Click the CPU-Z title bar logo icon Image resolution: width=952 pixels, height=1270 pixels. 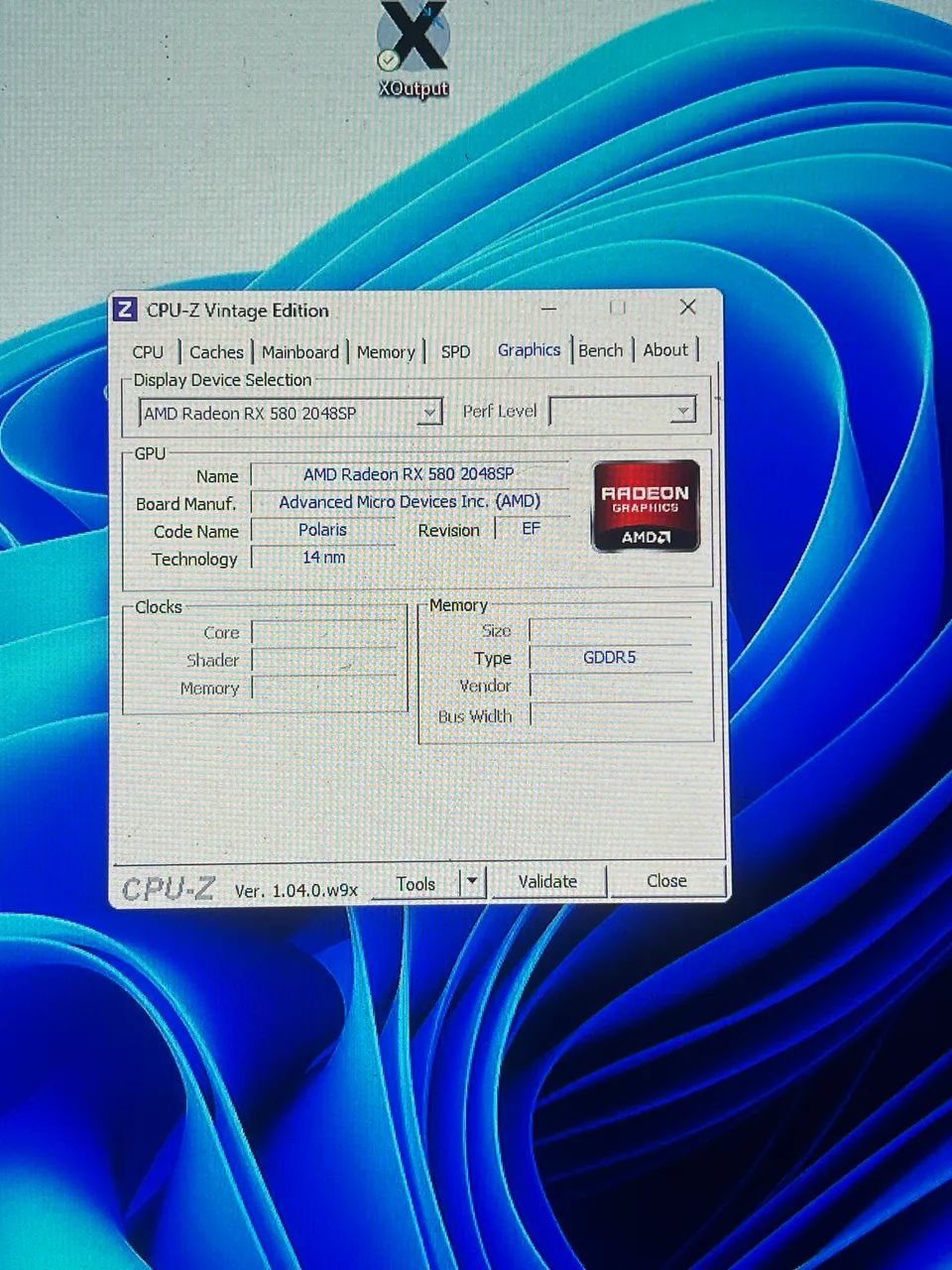click(125, 310)
